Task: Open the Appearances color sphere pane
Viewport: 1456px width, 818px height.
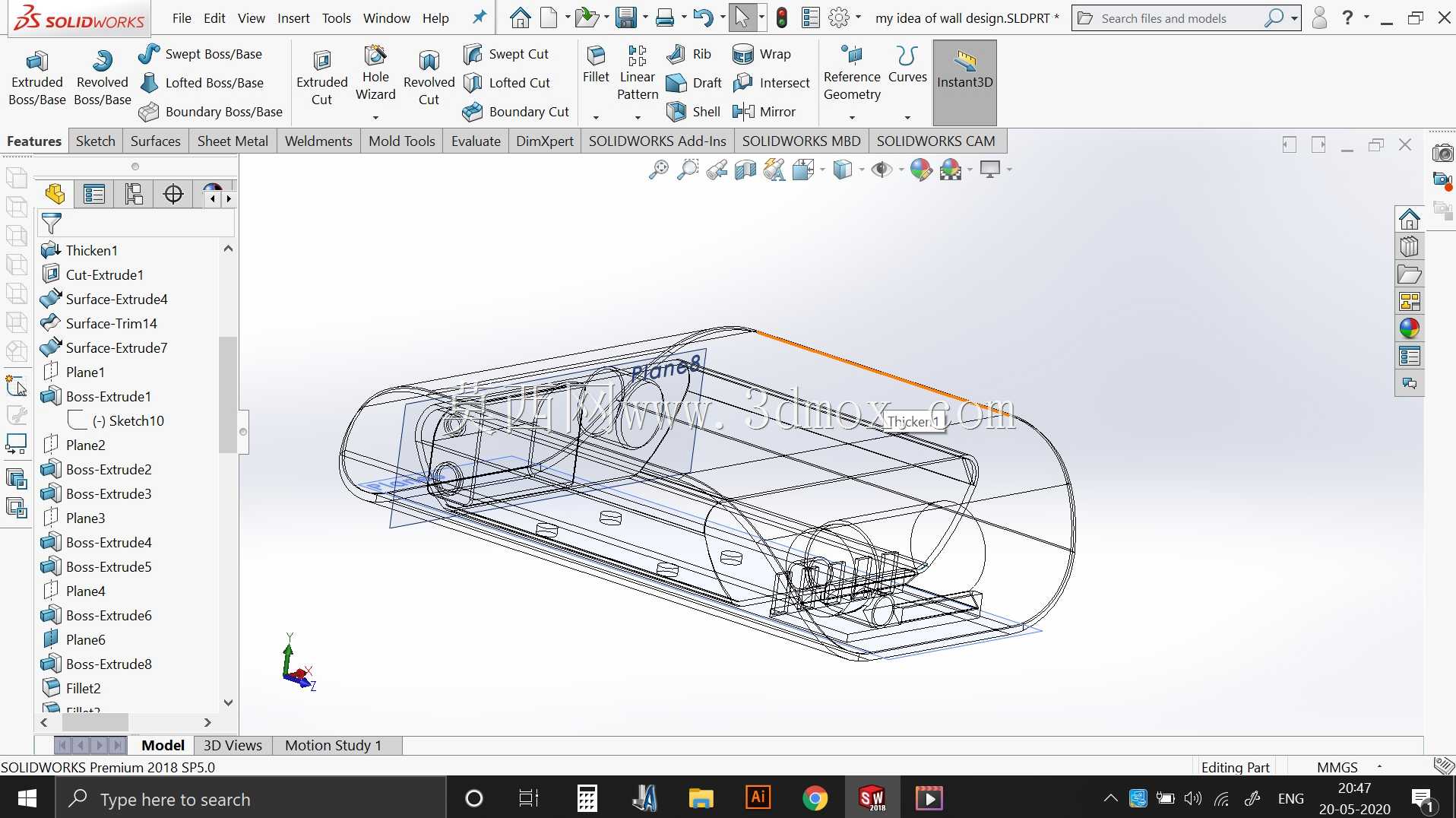Action: point(1409,328)
